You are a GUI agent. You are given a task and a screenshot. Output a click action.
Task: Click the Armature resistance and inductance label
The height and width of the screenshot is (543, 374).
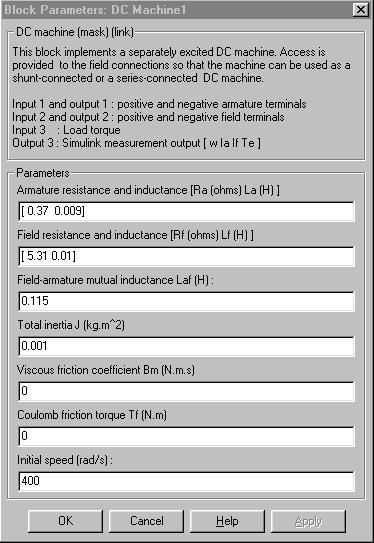pyautogui.click(x=148, y=190)
